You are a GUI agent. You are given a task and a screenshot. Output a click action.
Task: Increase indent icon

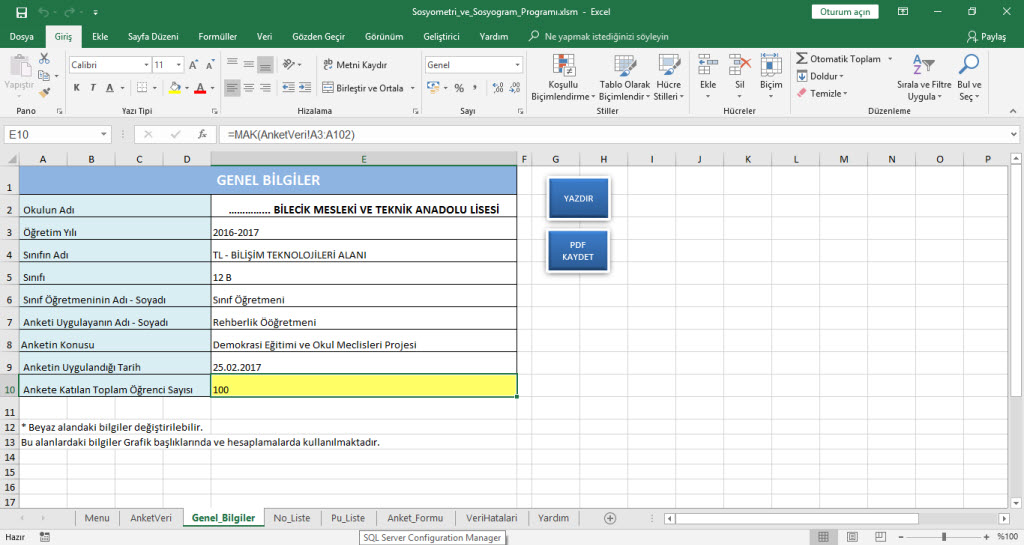[x=305, y=87]
